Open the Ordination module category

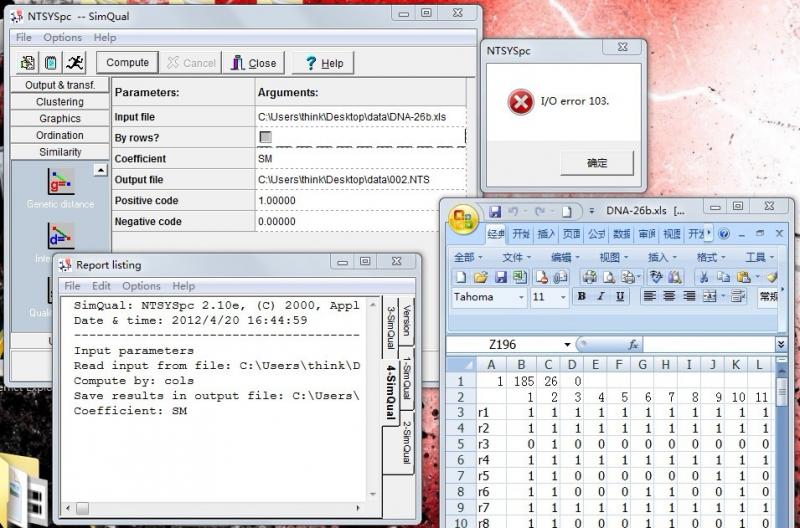(60, 135)
